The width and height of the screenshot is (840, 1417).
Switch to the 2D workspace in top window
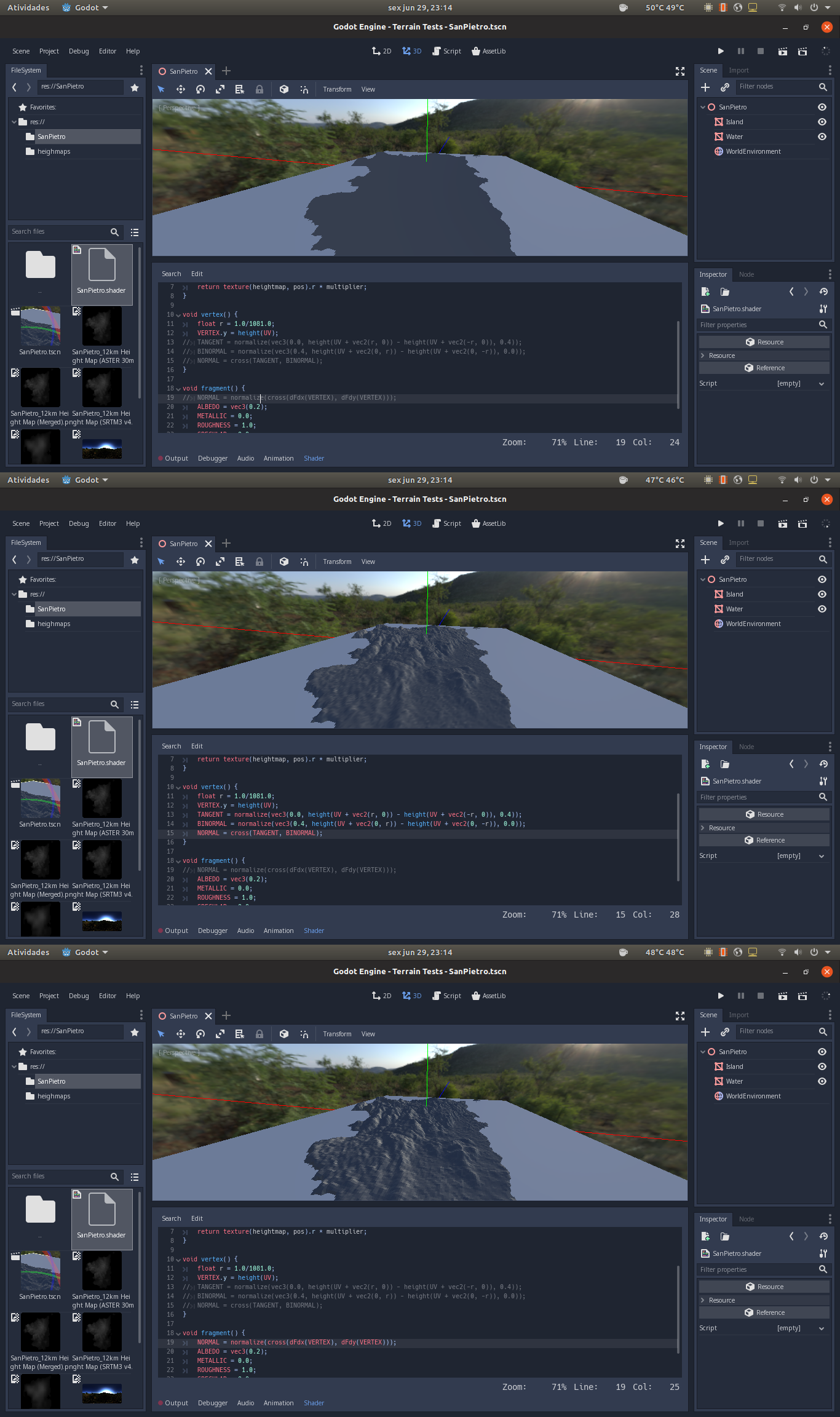point(381,51)
